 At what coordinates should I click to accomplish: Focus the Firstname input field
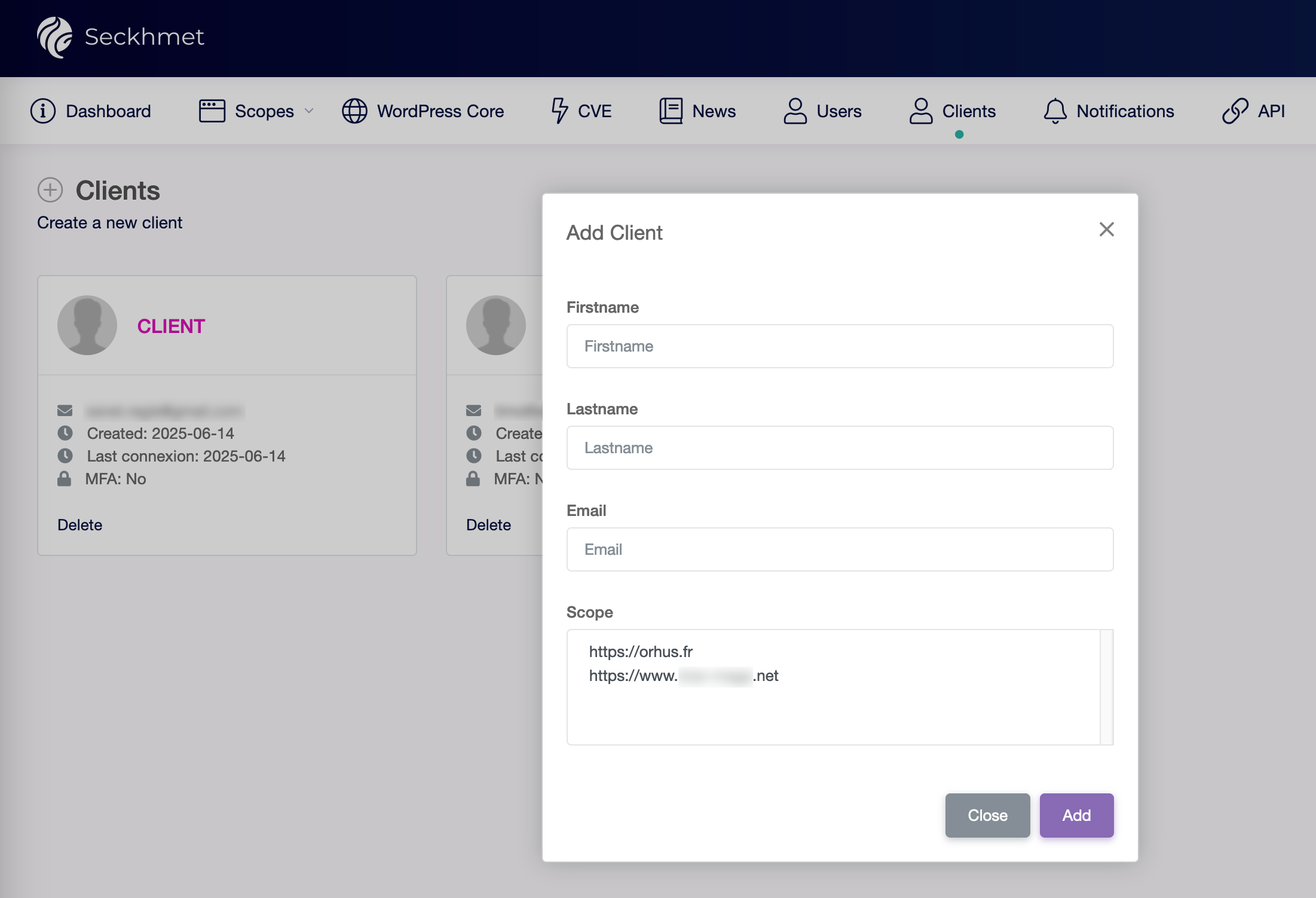point(840,346)
